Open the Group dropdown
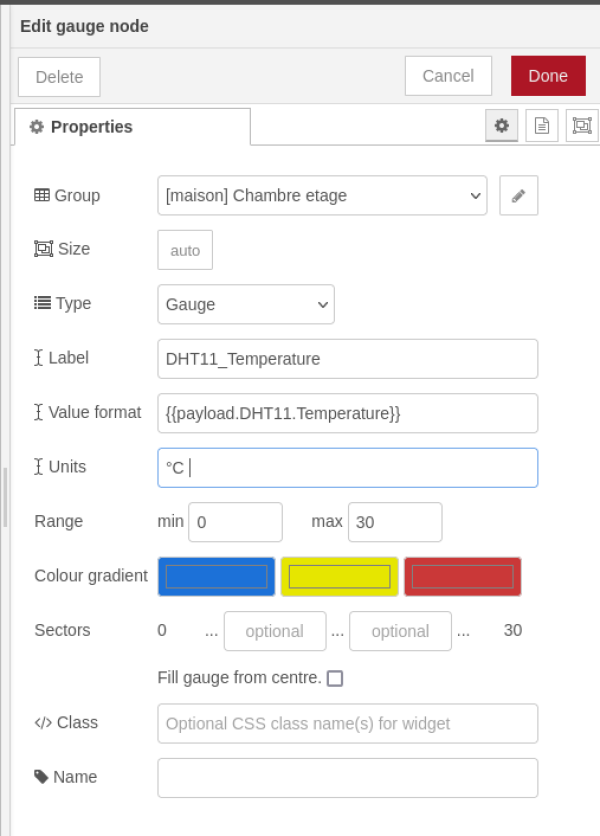Viewport: 600px width, 836px height. coord(322,196)
